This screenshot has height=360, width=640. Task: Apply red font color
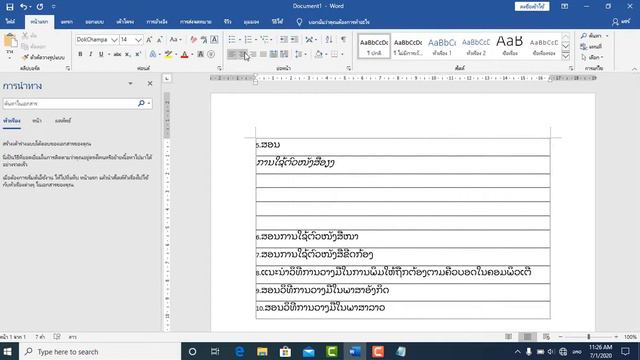pos(184,54)
